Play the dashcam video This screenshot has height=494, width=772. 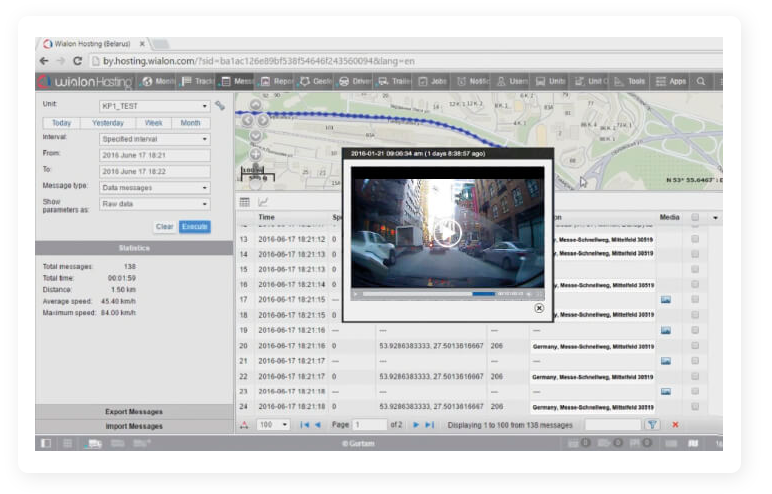tap(447, 232)
